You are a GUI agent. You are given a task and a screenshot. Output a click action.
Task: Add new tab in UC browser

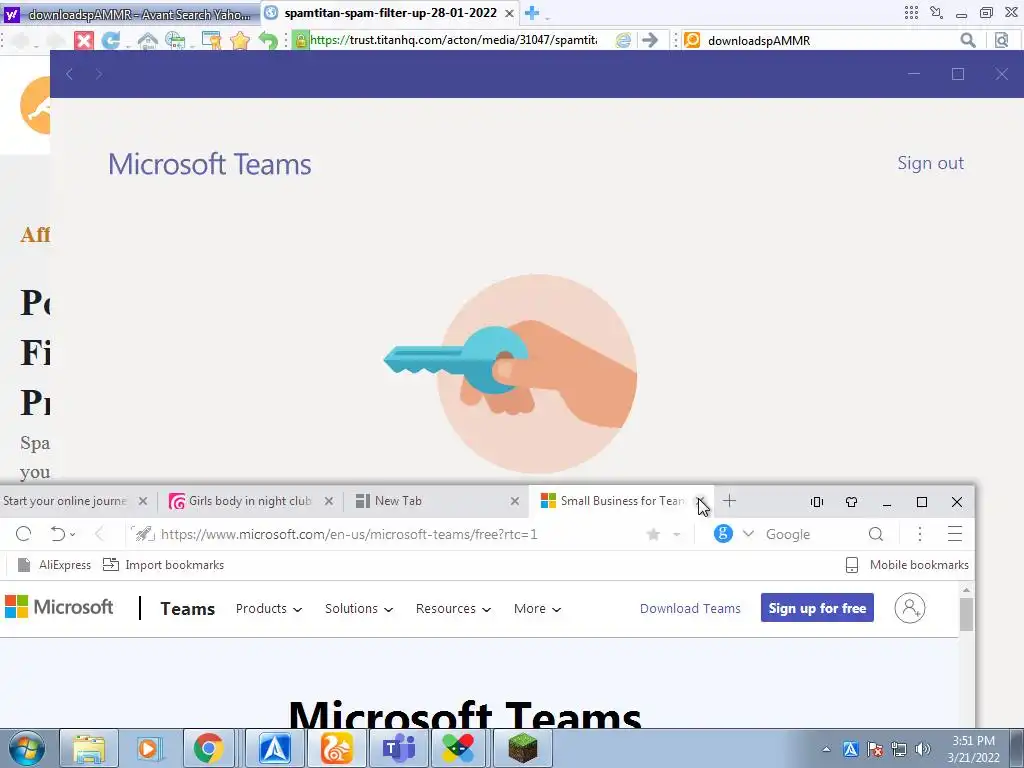[729, 501]
